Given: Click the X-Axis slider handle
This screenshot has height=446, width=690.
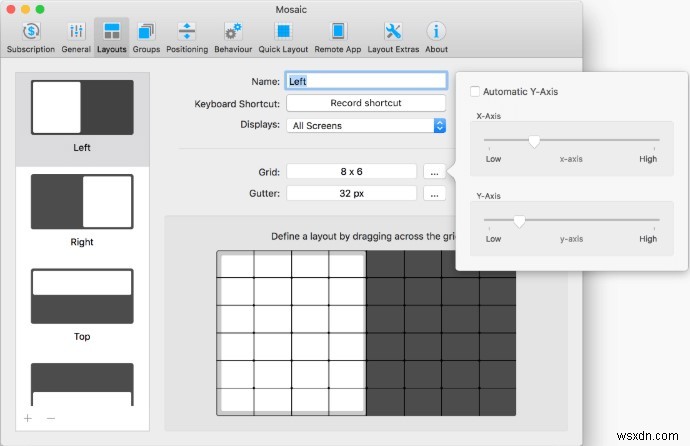Looking at the screenshot, I should pyautogui.click(x=534, y=141).
